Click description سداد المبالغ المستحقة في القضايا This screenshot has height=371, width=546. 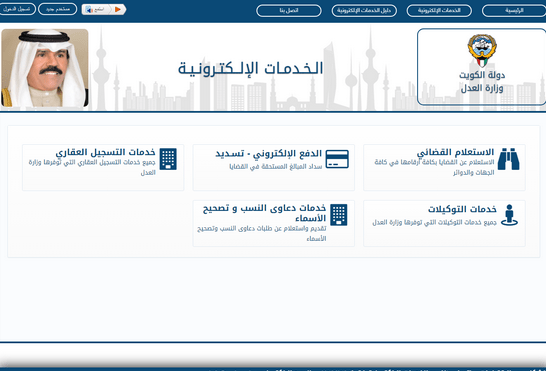click(276, 167)
